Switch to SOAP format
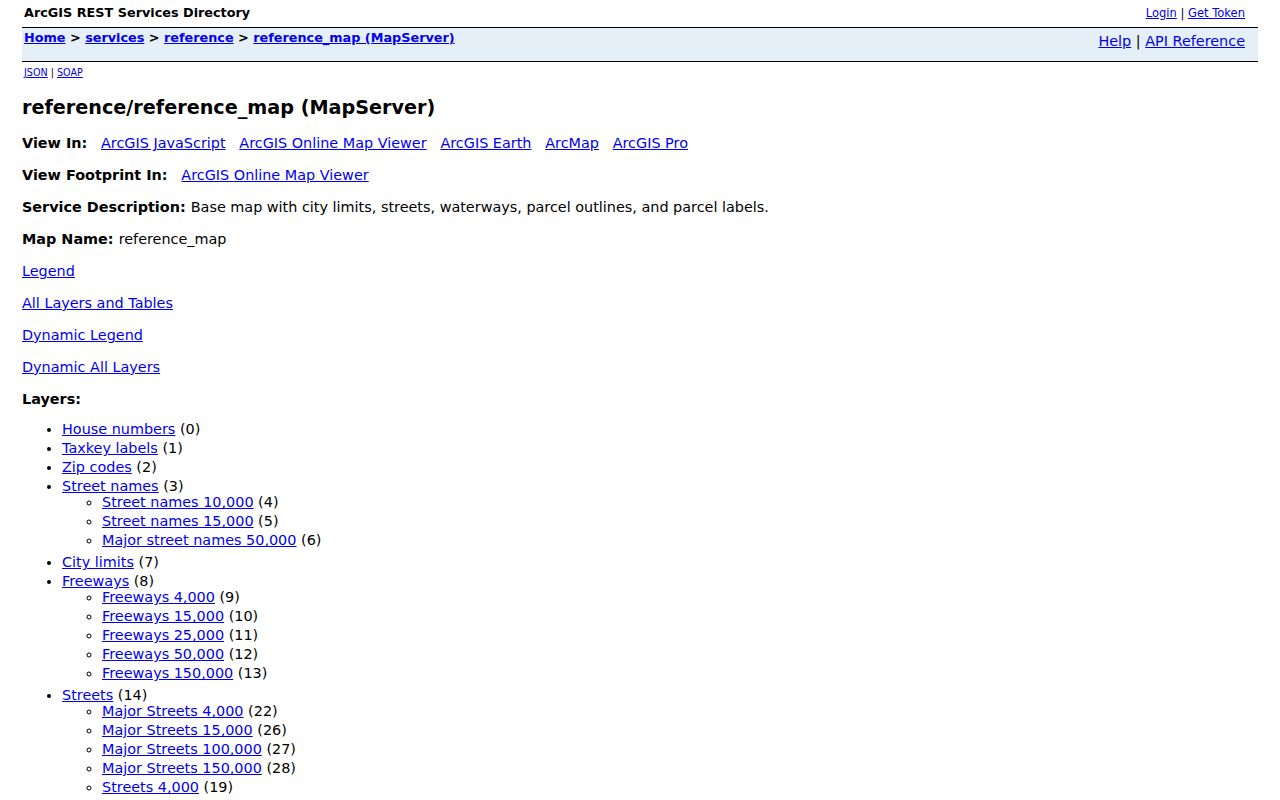 click(70, 73)
